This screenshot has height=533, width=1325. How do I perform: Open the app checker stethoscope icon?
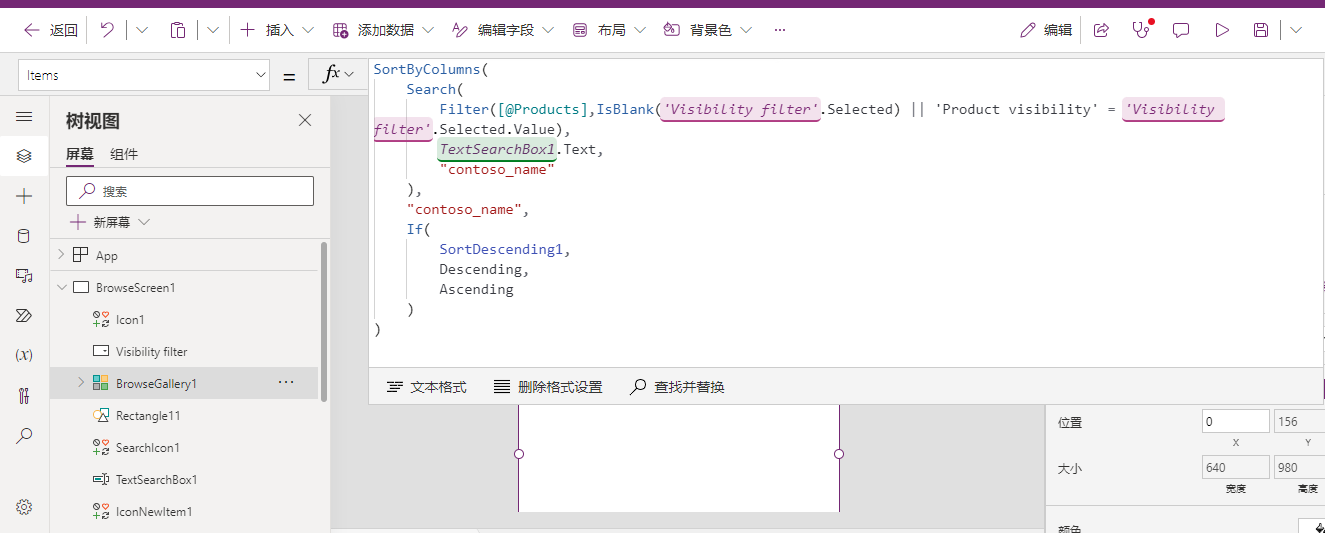1141,30
